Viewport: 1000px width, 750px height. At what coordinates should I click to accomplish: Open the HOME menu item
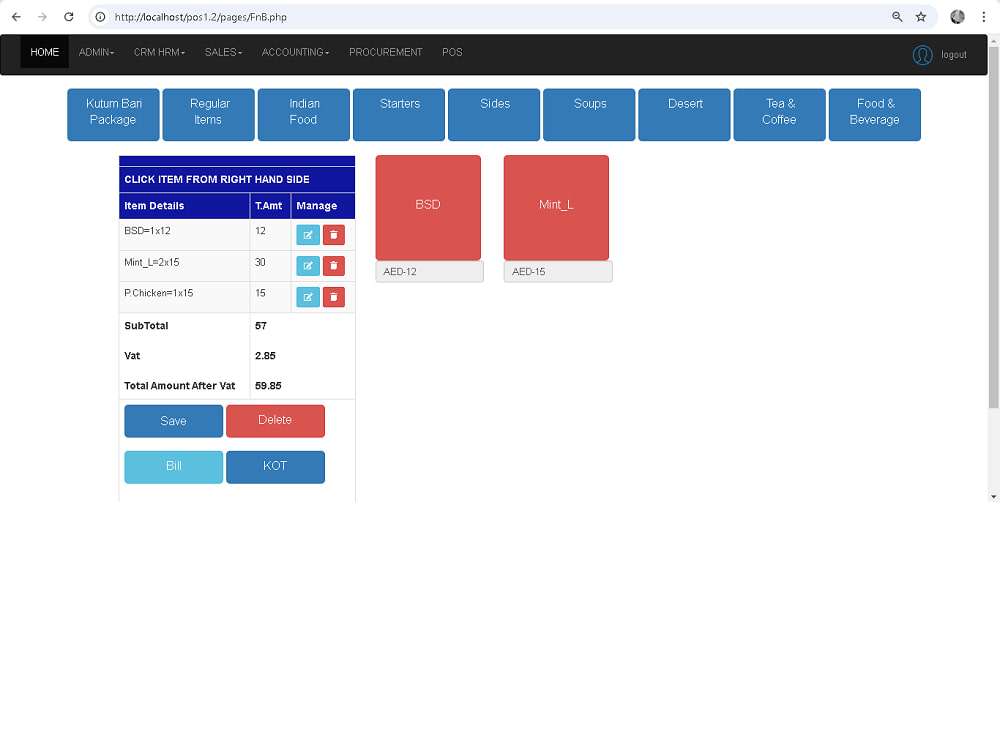45,52
